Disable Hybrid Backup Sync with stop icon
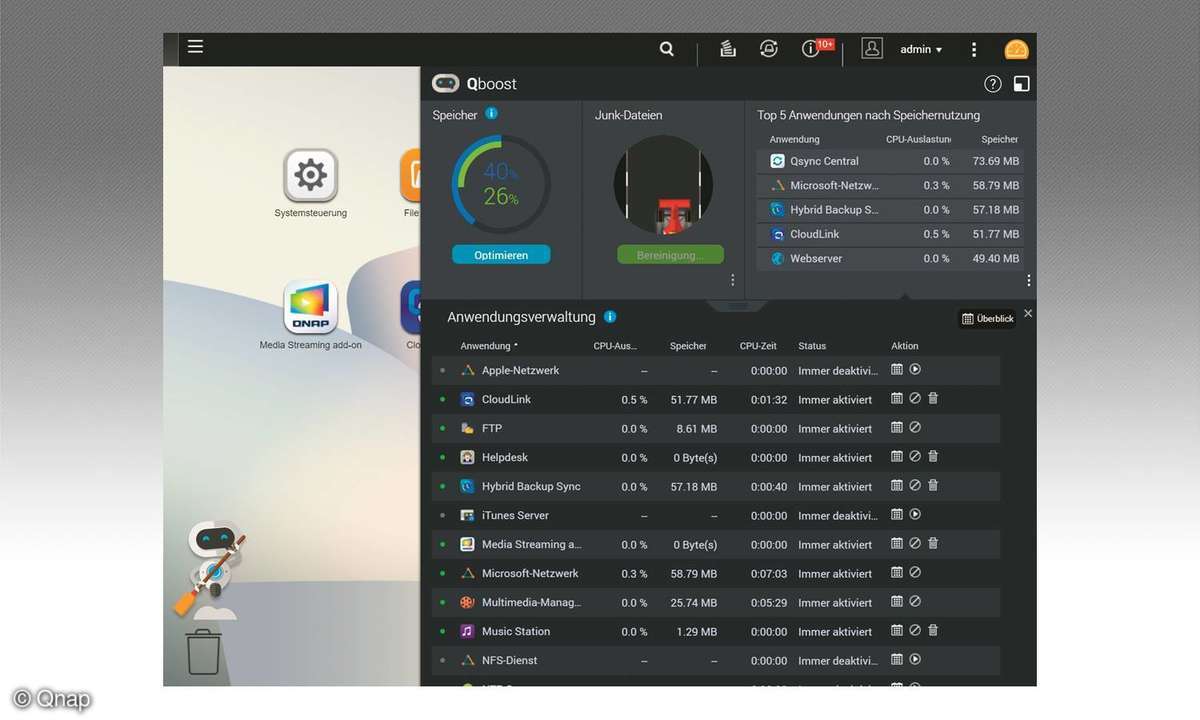Screen dimensions: 1200x720 [915, 486]
